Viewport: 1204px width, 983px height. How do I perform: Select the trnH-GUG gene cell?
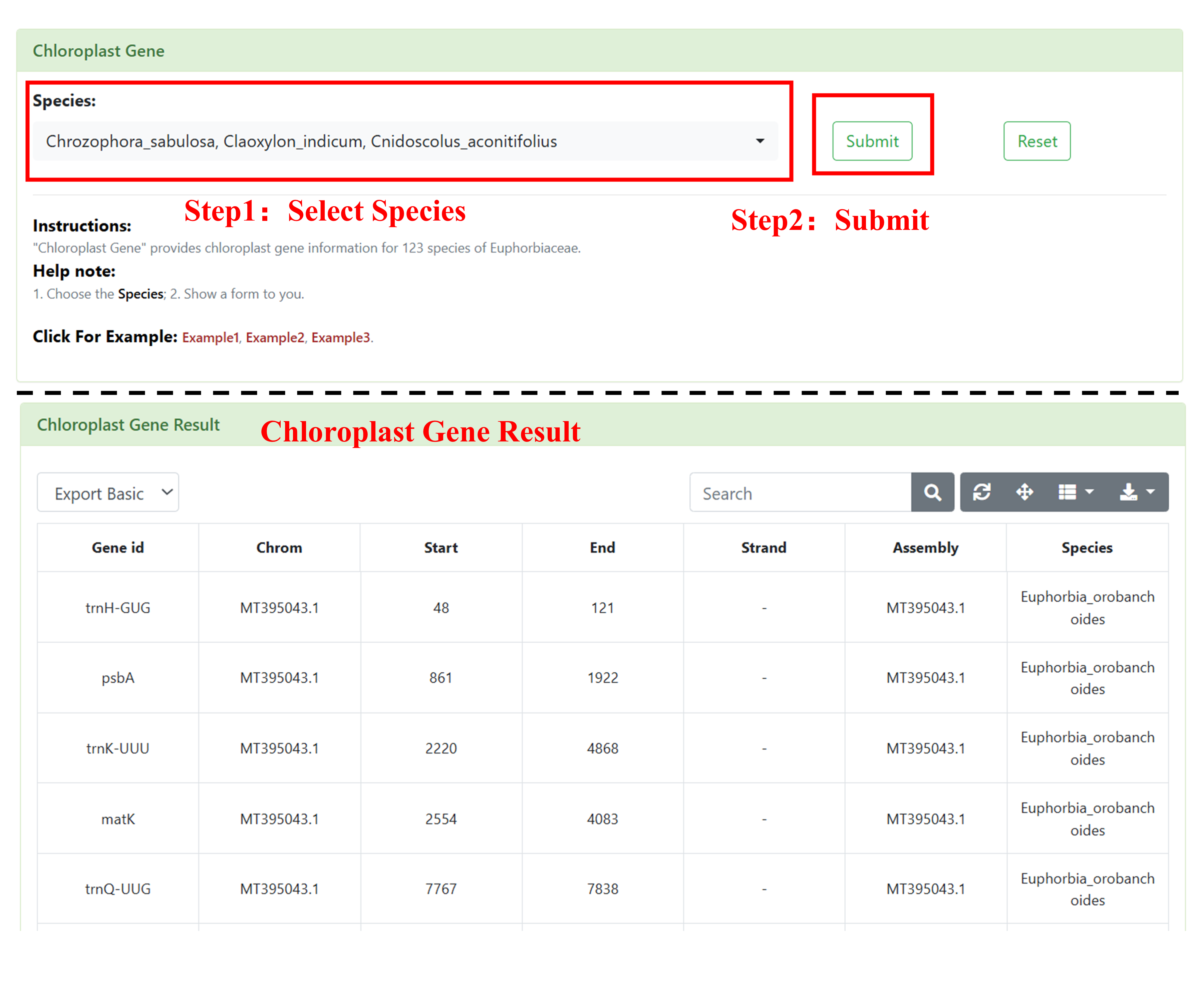(x=118, y=608)
